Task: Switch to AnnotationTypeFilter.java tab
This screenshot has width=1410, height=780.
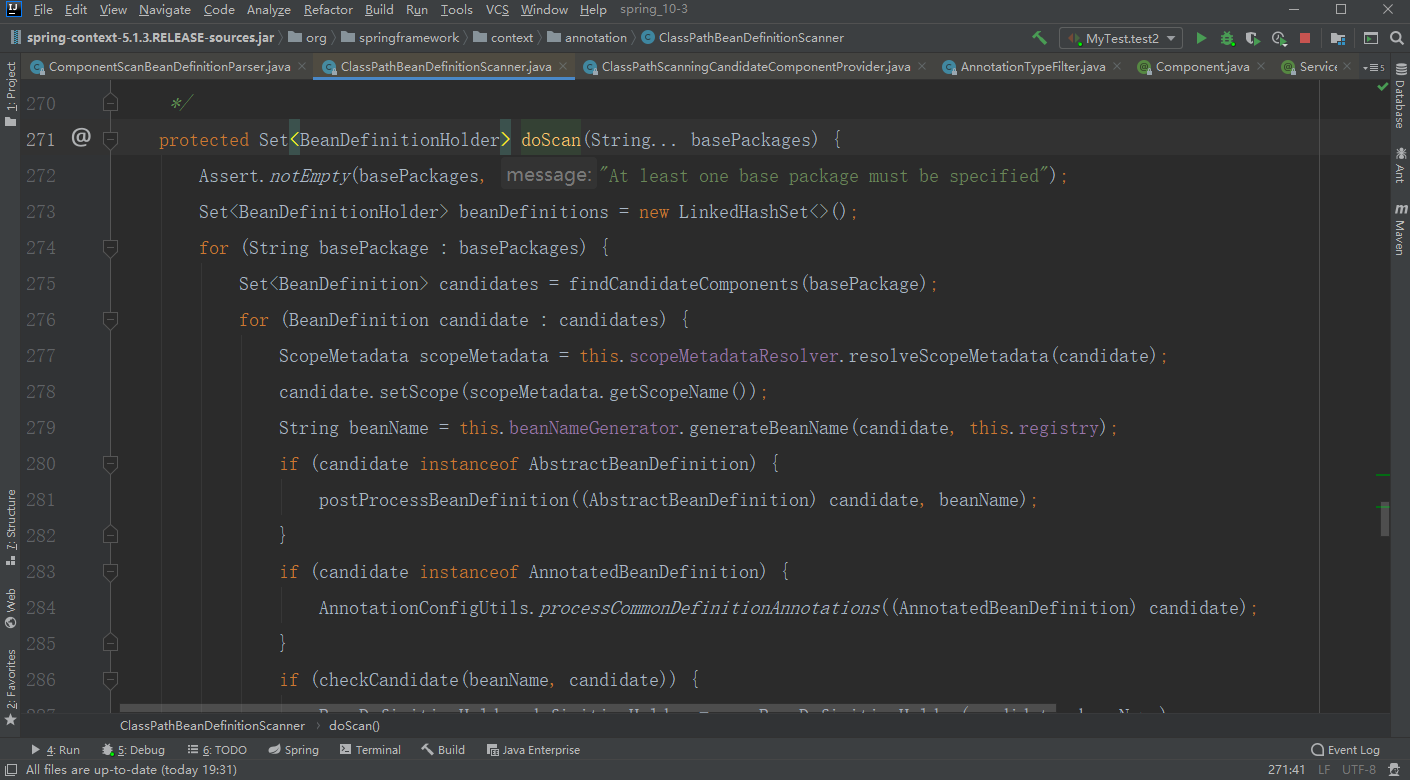Action: (1033, 67)
